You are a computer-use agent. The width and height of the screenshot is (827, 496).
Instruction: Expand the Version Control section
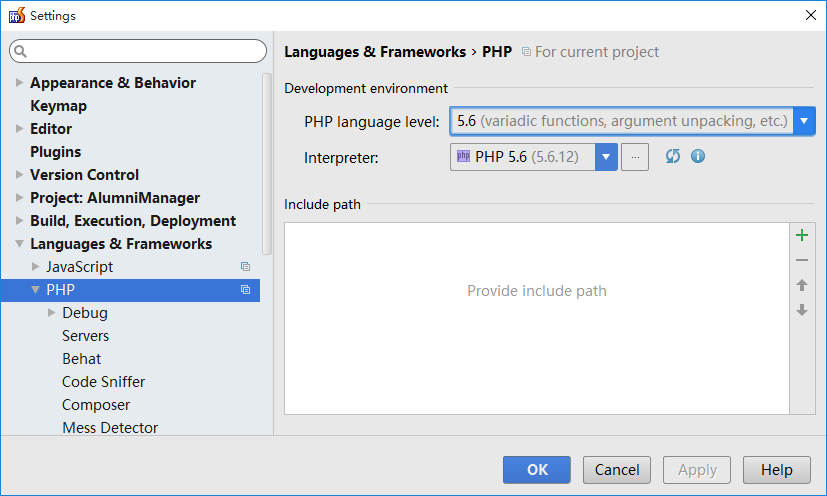(19, 174)
